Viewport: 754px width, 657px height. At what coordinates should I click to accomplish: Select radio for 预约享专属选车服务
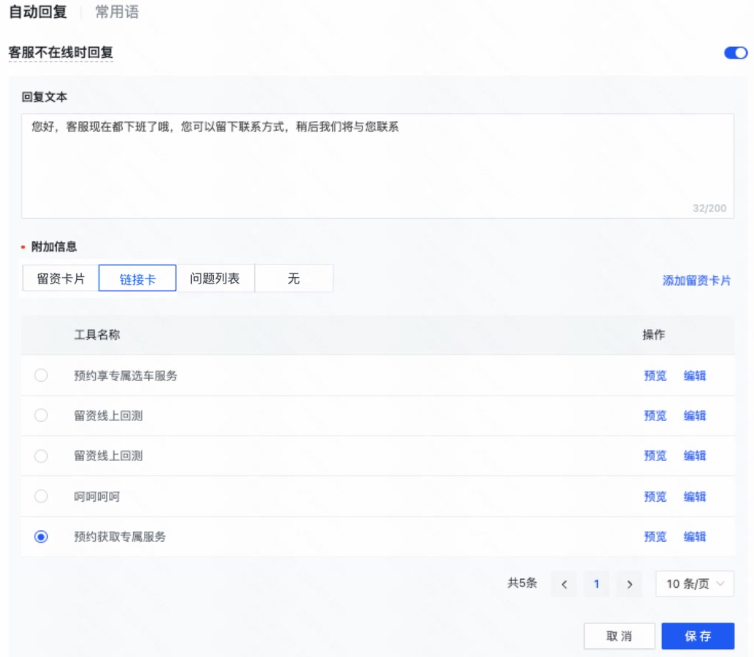[x=41, y=375]
